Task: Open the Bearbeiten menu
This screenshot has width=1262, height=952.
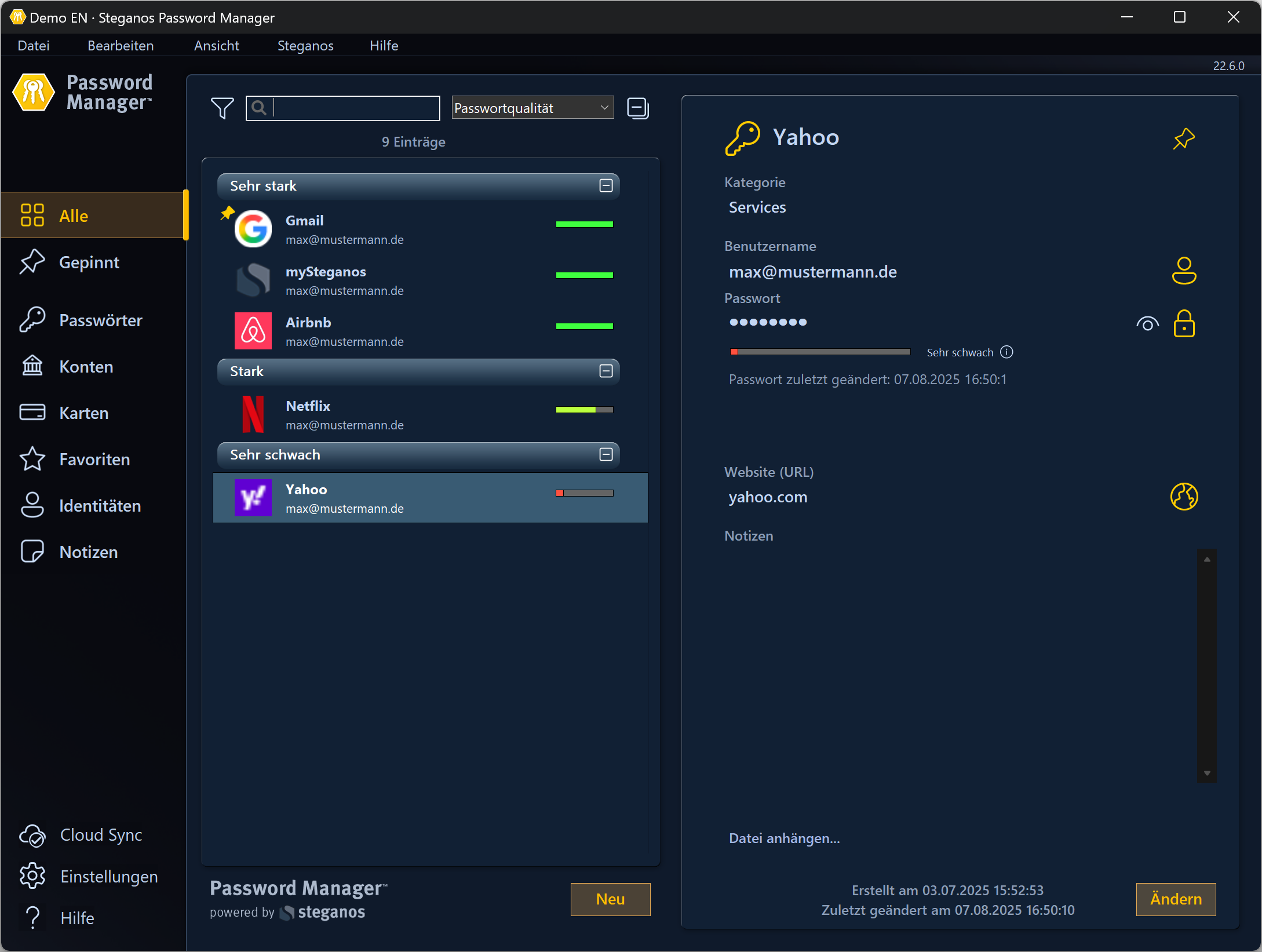Action: point(121,45)
